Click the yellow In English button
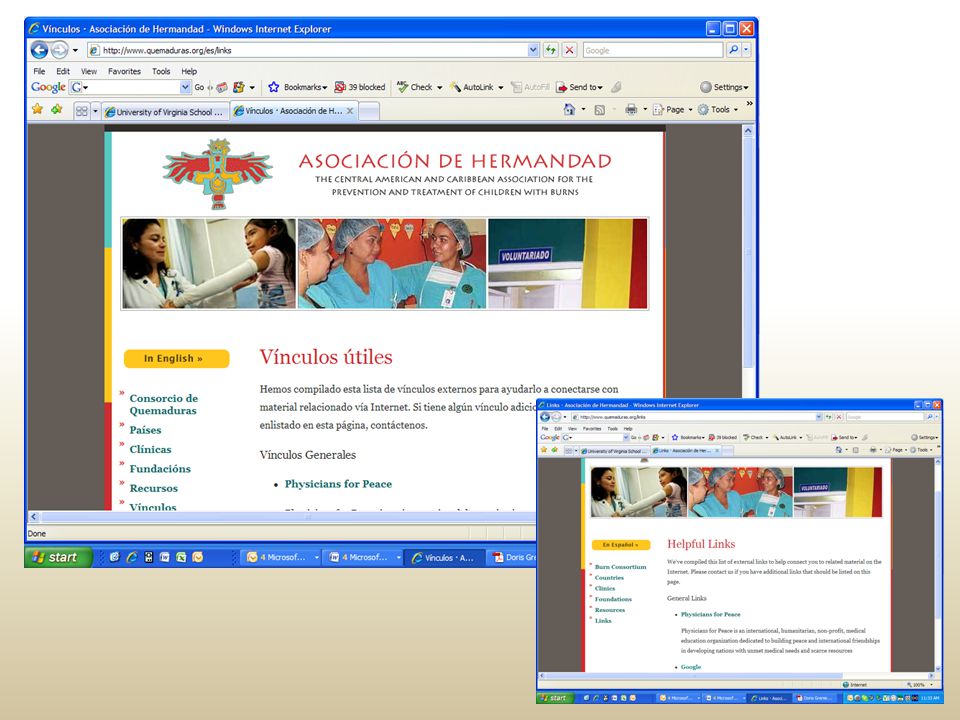 click(176, 359)
